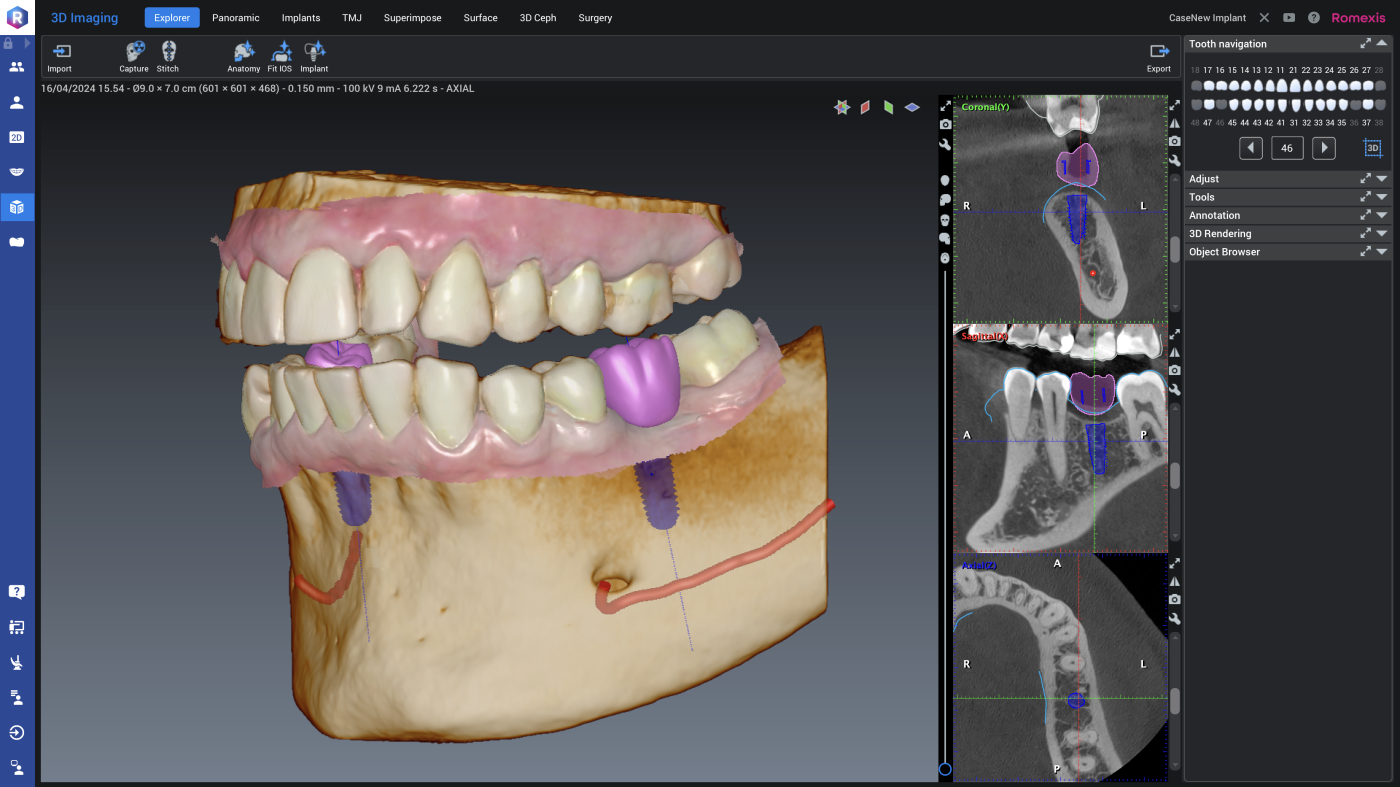Viewport: 1400px width, 787px height.
Task: Open the Implants tab
Action: [x=301, y=18]
